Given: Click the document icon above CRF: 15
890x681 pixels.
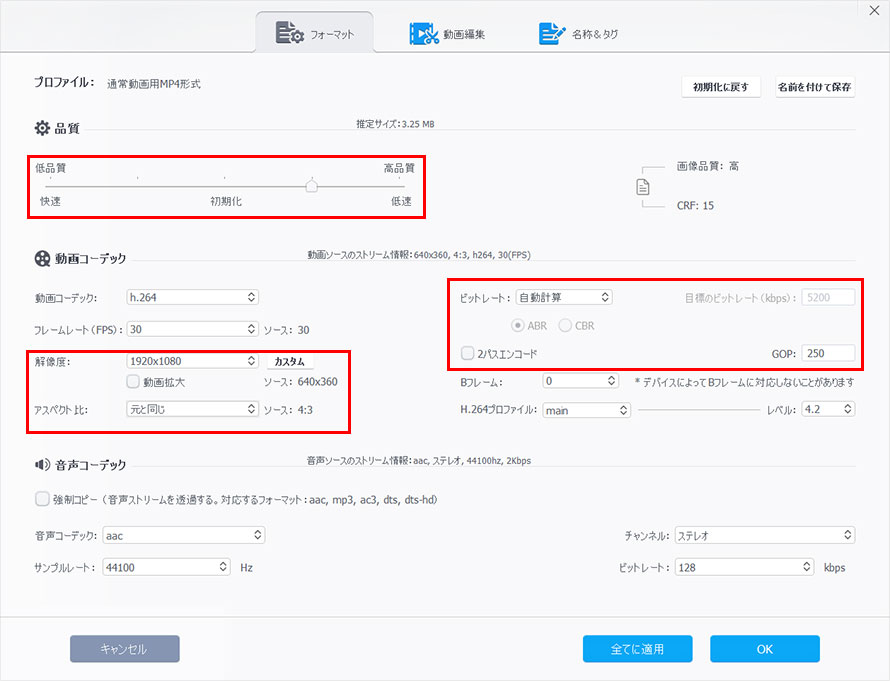Looking at the screenshot, I should (x=643, y=187).
